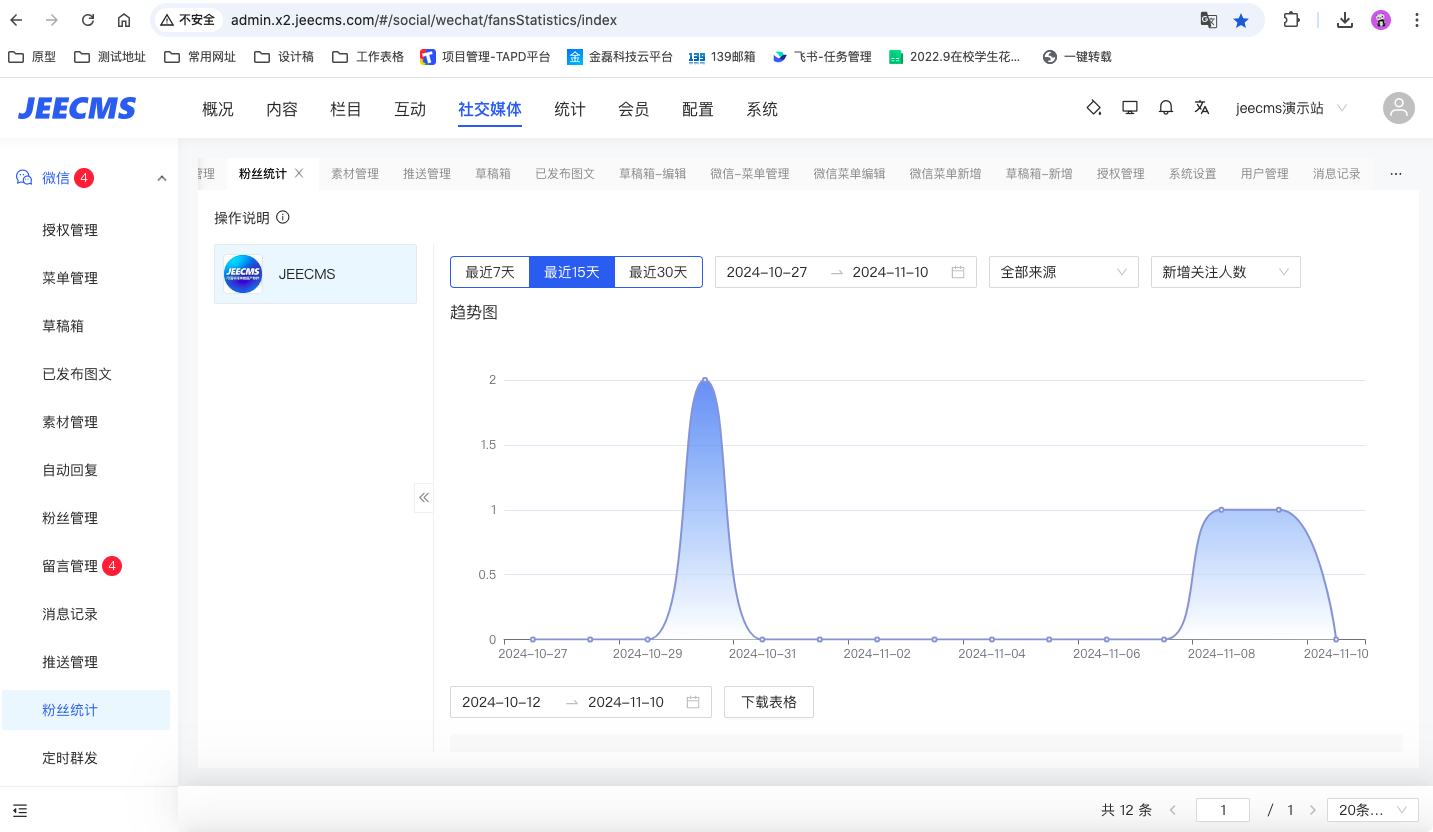Viewport: 1433px width, 832px height.
Task: Collapse the account panel with double-arrow
Action: coord(424,497)
